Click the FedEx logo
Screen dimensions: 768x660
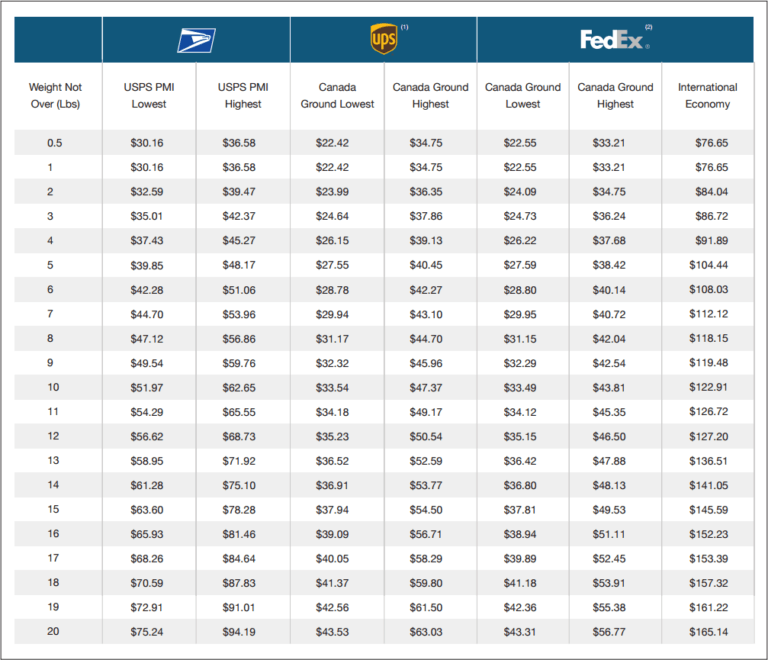[x=615, y=40]
